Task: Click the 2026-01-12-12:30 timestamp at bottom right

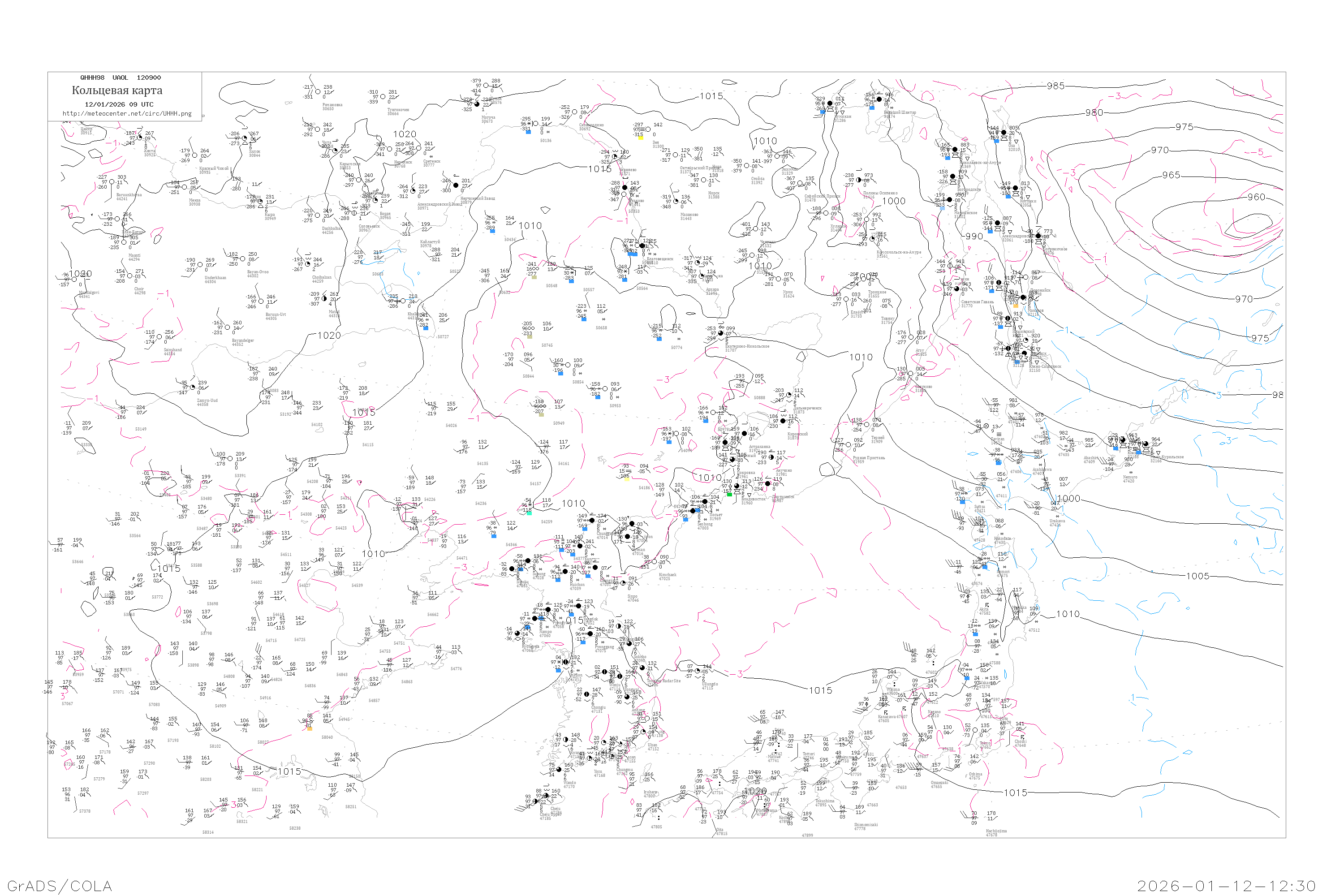Action: [x=1226, y=886]
